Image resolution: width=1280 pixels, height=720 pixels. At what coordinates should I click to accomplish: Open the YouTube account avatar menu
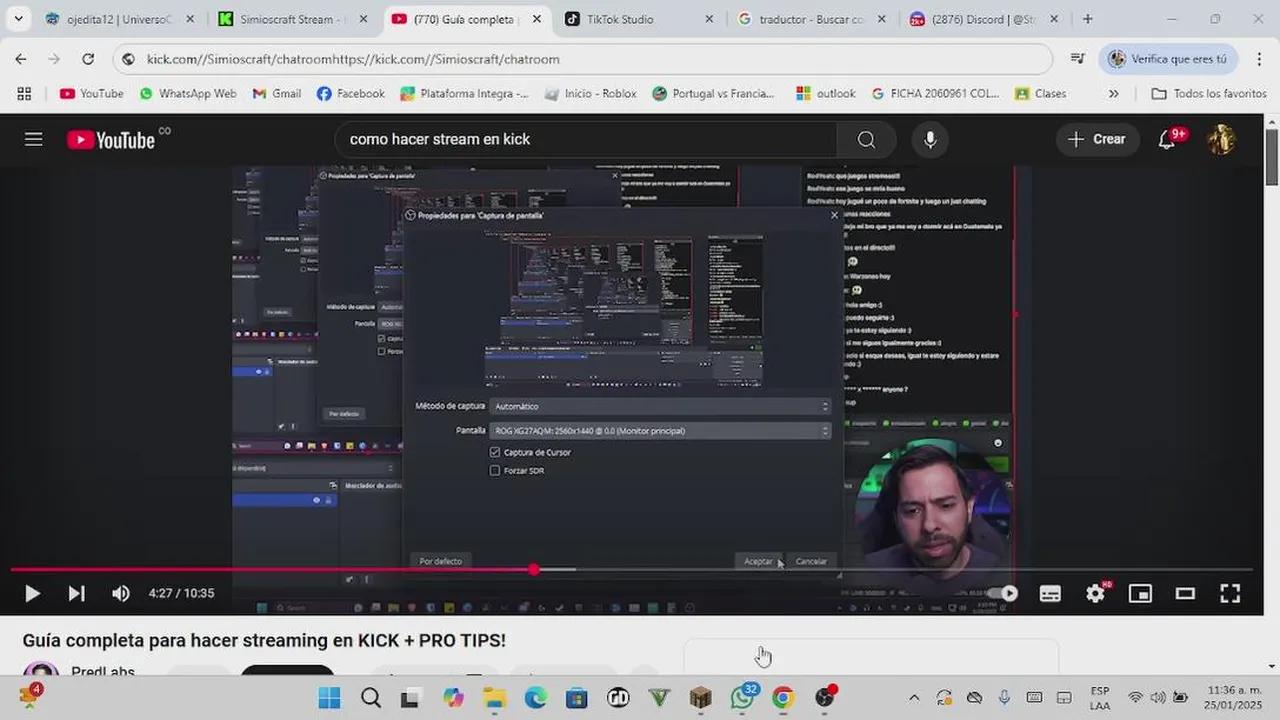tap(1221, 139)
